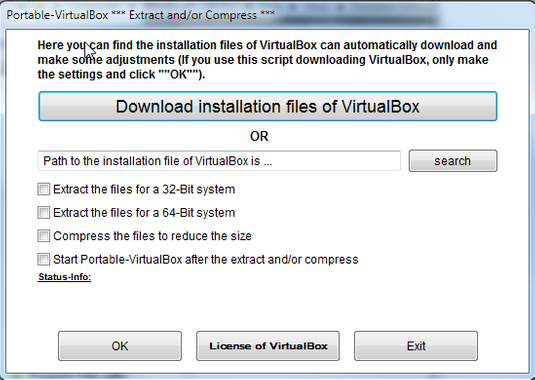This screenshot has width=535, height=380.
Task: Tick the 64-Bit system extraction checkbox
Action: [43, 213]
